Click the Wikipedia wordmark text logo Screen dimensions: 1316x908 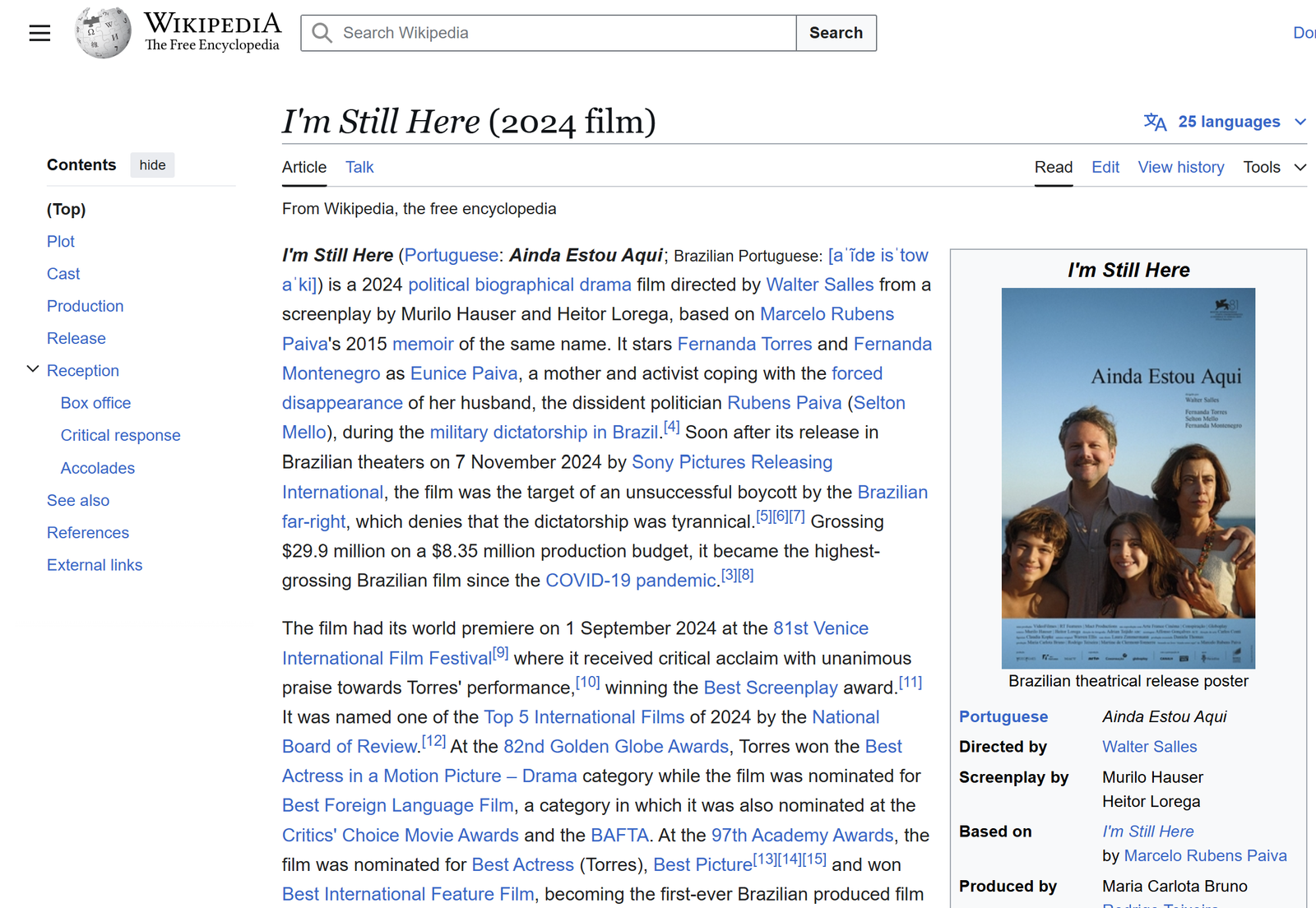[x=212, y=32]
